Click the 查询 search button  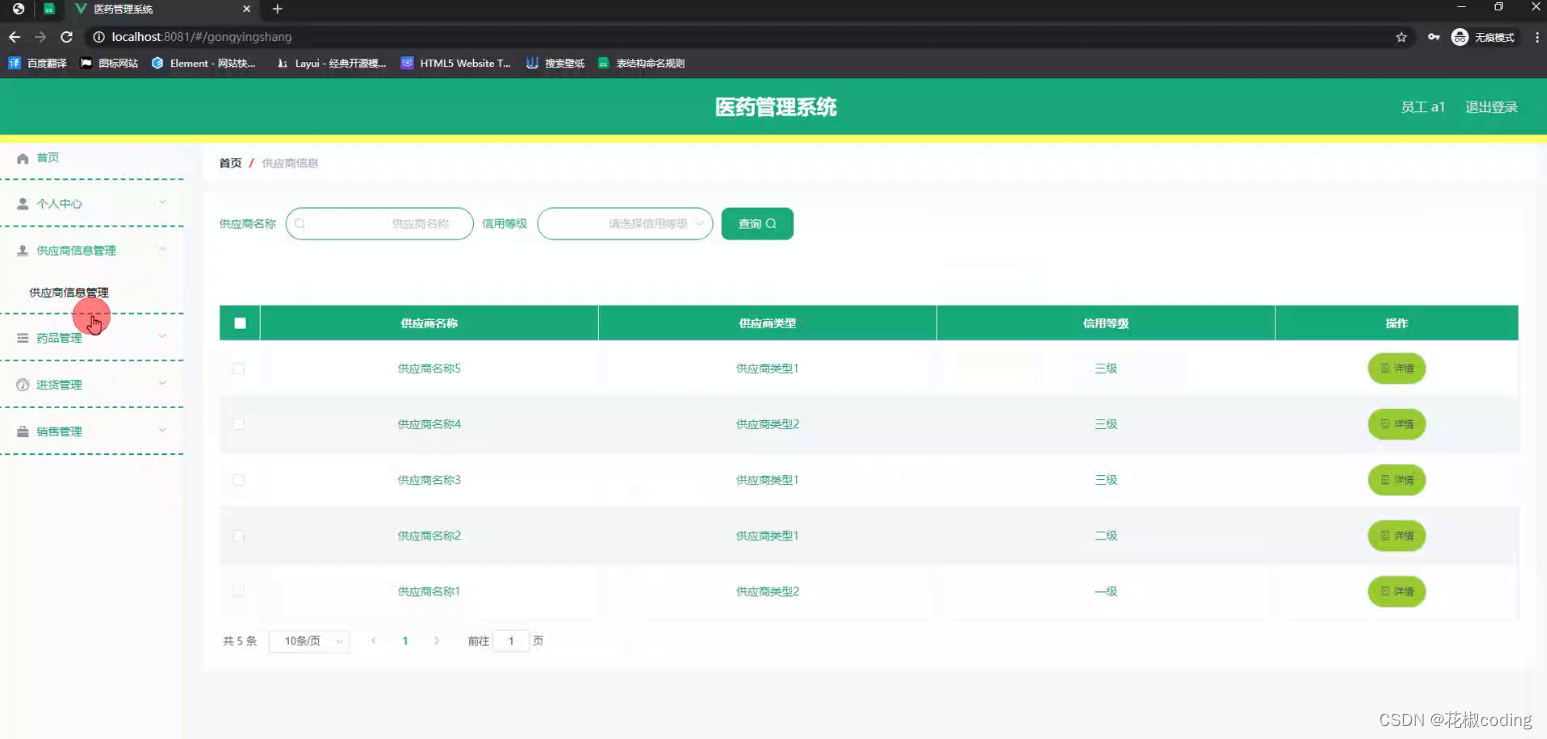point(757,224)
